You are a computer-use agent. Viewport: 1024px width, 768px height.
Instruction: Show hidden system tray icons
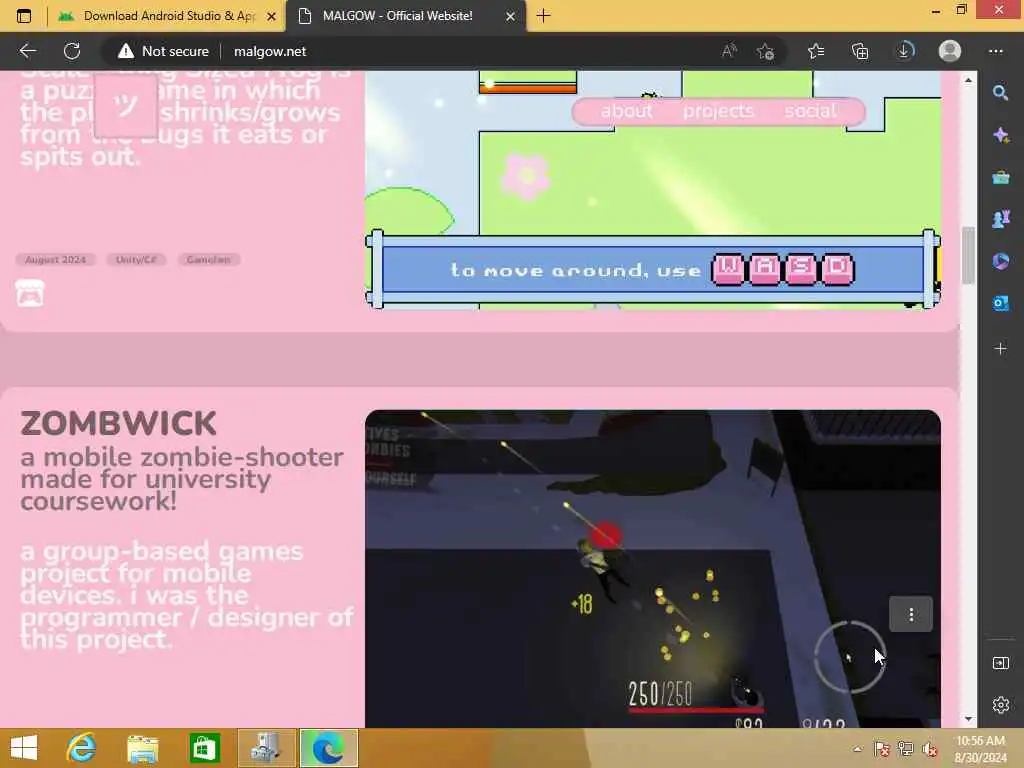coord(857,748)
